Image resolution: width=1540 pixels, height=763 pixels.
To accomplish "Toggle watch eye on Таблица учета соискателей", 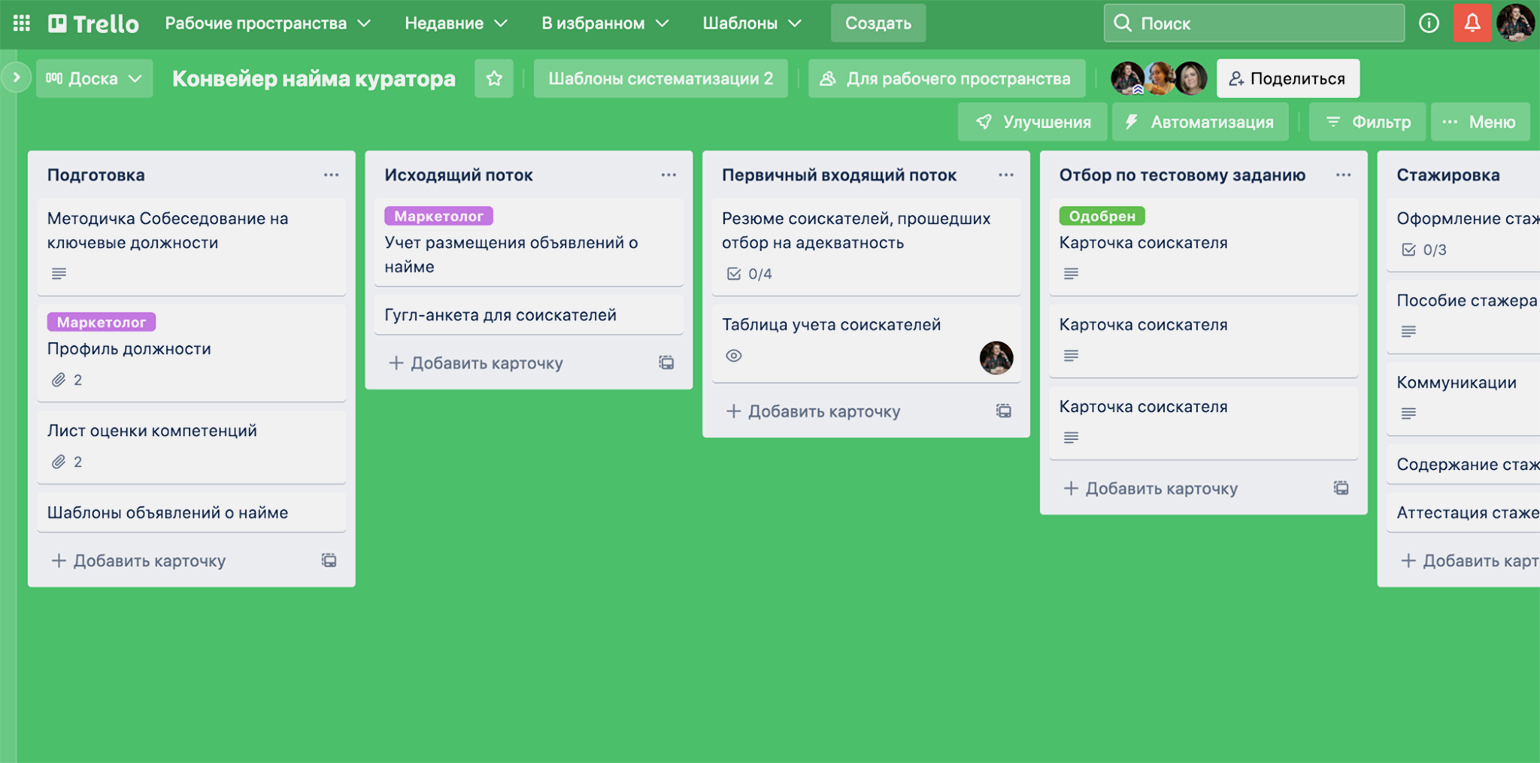I will pos(734,356).
